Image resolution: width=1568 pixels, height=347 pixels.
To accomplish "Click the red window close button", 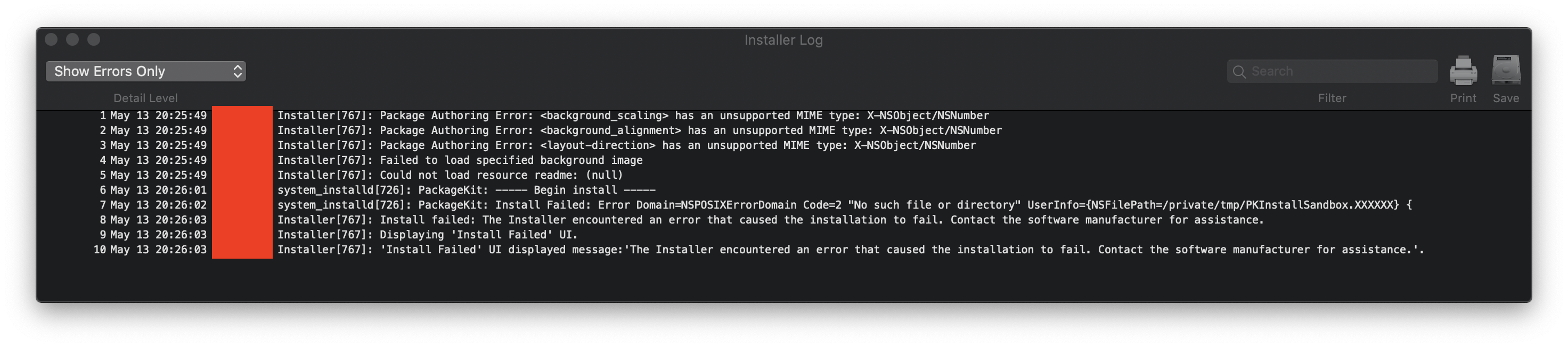I will coord(51,39).
